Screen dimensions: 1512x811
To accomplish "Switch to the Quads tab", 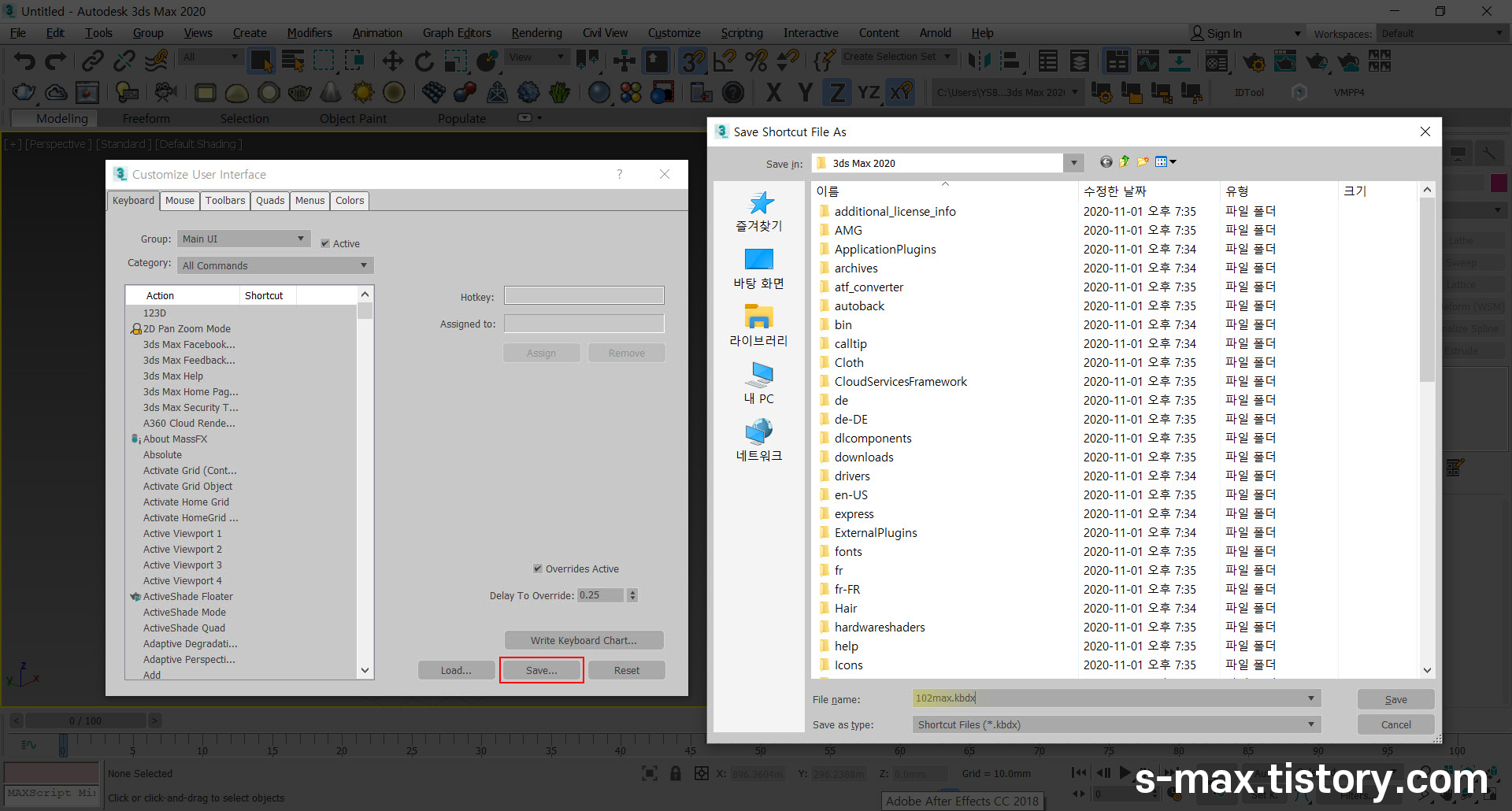I will coord(270,201).
